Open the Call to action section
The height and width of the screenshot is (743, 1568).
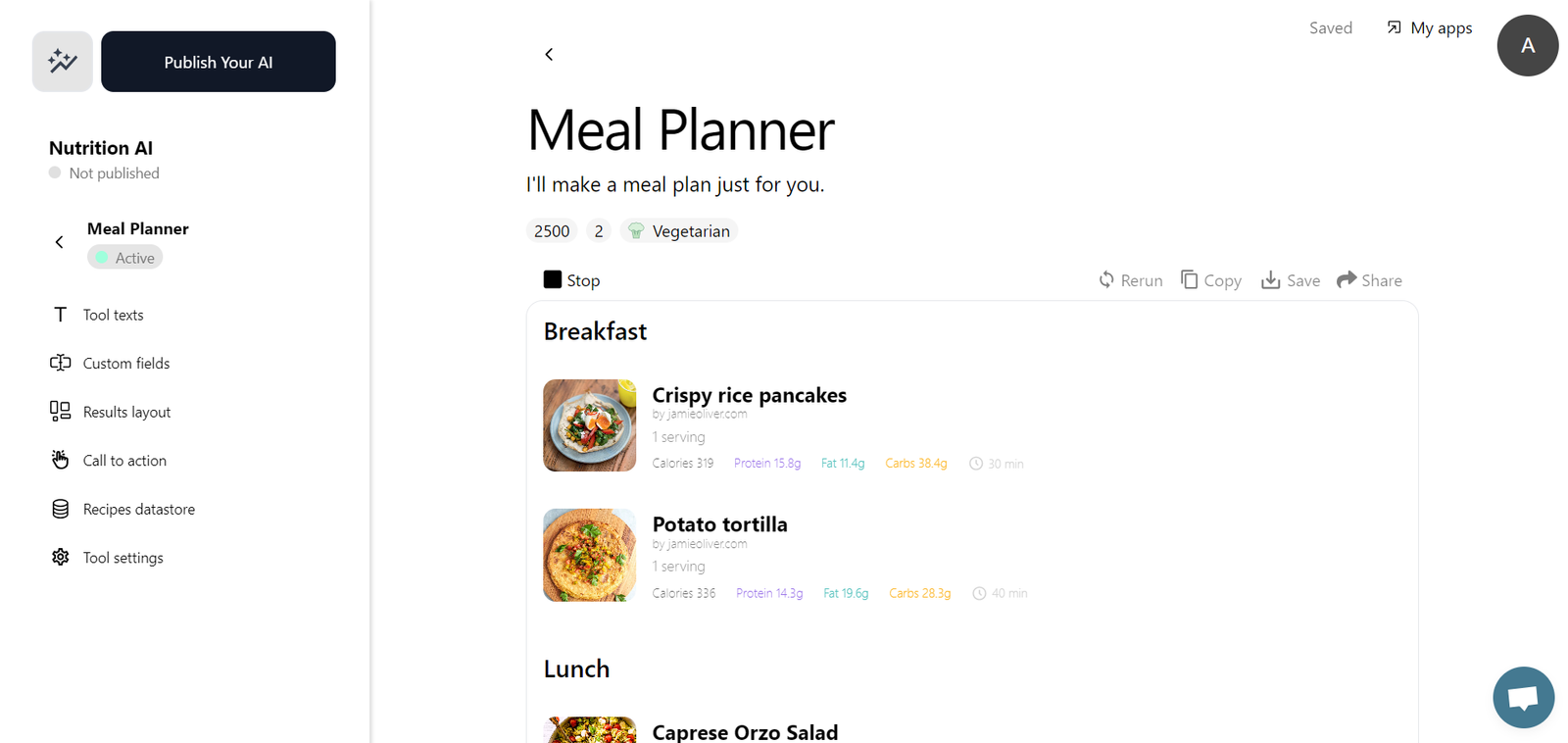(x=108, y=461)
